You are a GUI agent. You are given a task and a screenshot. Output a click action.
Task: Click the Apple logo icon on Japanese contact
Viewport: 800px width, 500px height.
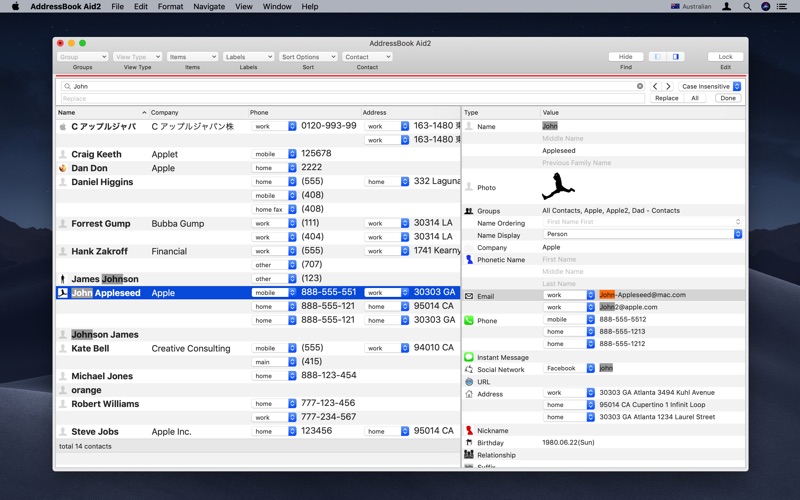[x=62, y=127]
